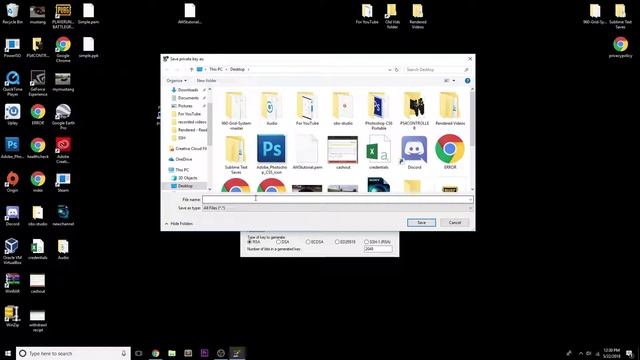The height and width of the screenshot is (360, 640).
Task: Select This PC in navigation pane
Action: click(182, 170)
